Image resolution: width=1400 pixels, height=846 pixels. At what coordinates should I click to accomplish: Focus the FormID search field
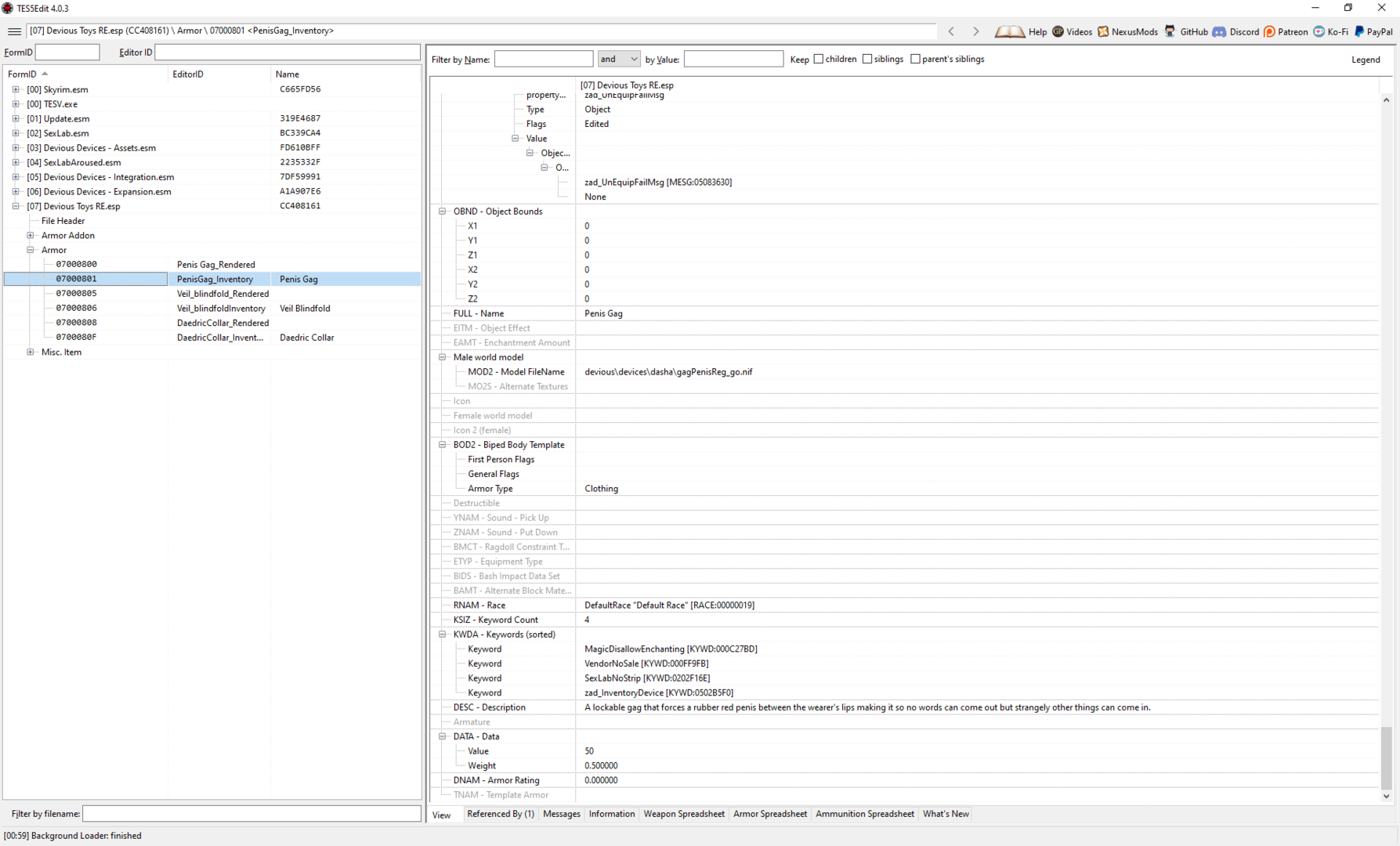coord(67,52)
